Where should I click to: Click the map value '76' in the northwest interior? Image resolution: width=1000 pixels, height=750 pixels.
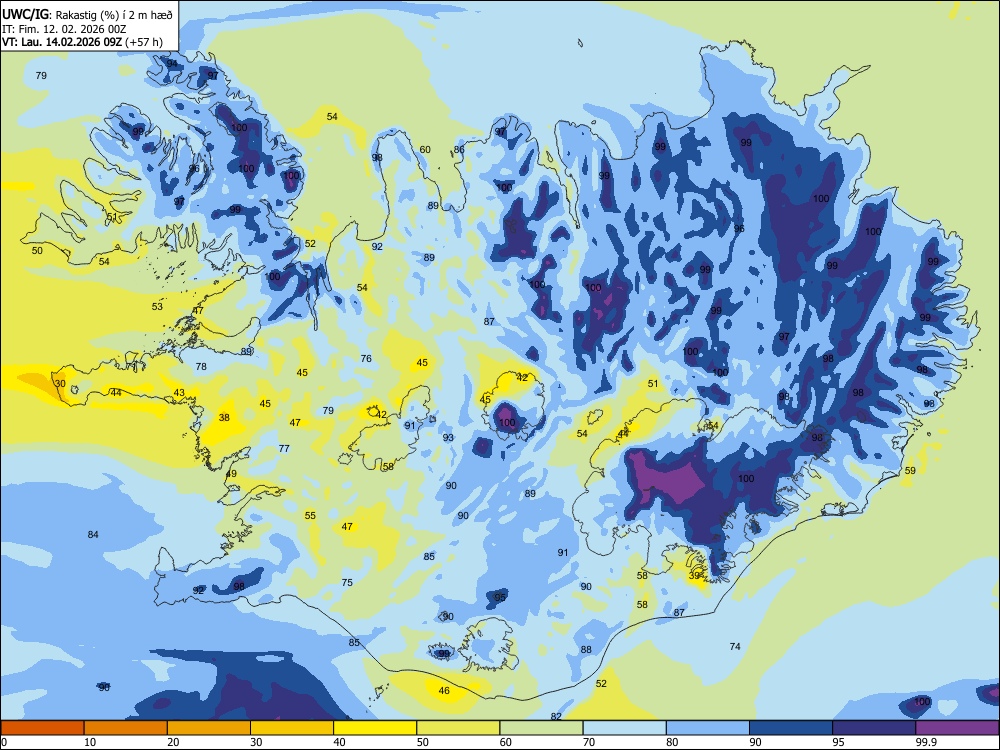[366, 358]
